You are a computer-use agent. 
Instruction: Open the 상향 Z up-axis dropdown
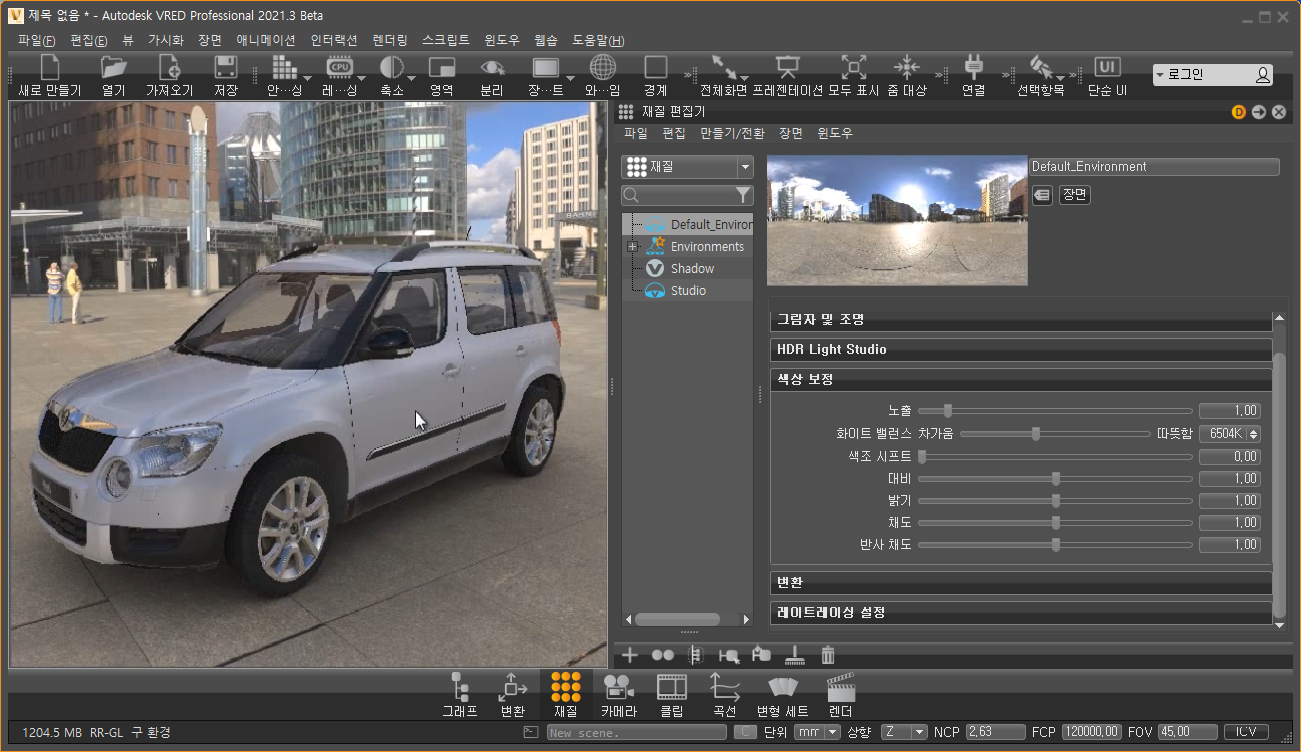coord(904,733)
